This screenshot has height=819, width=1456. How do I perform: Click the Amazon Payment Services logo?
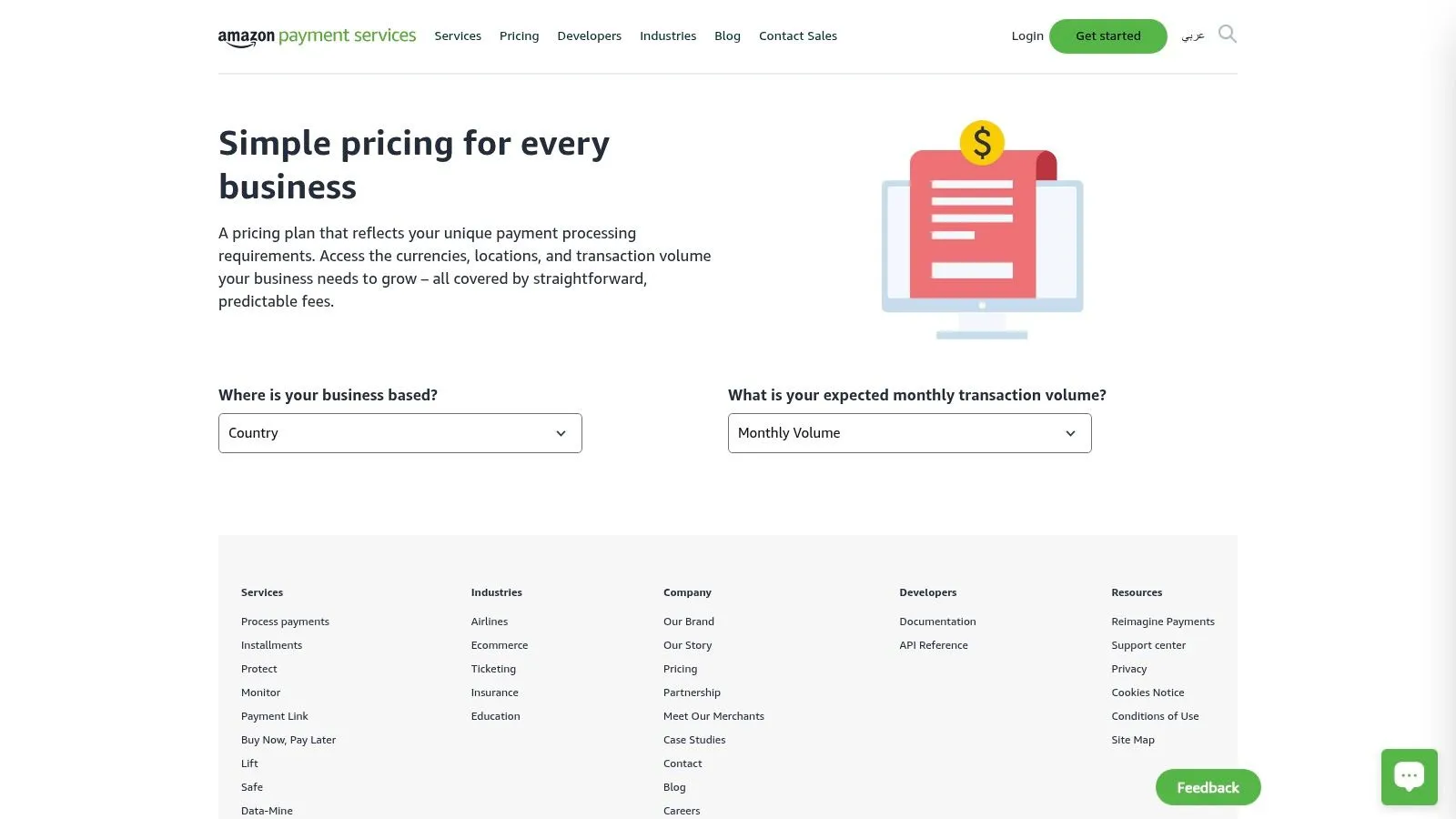(317, 35)
